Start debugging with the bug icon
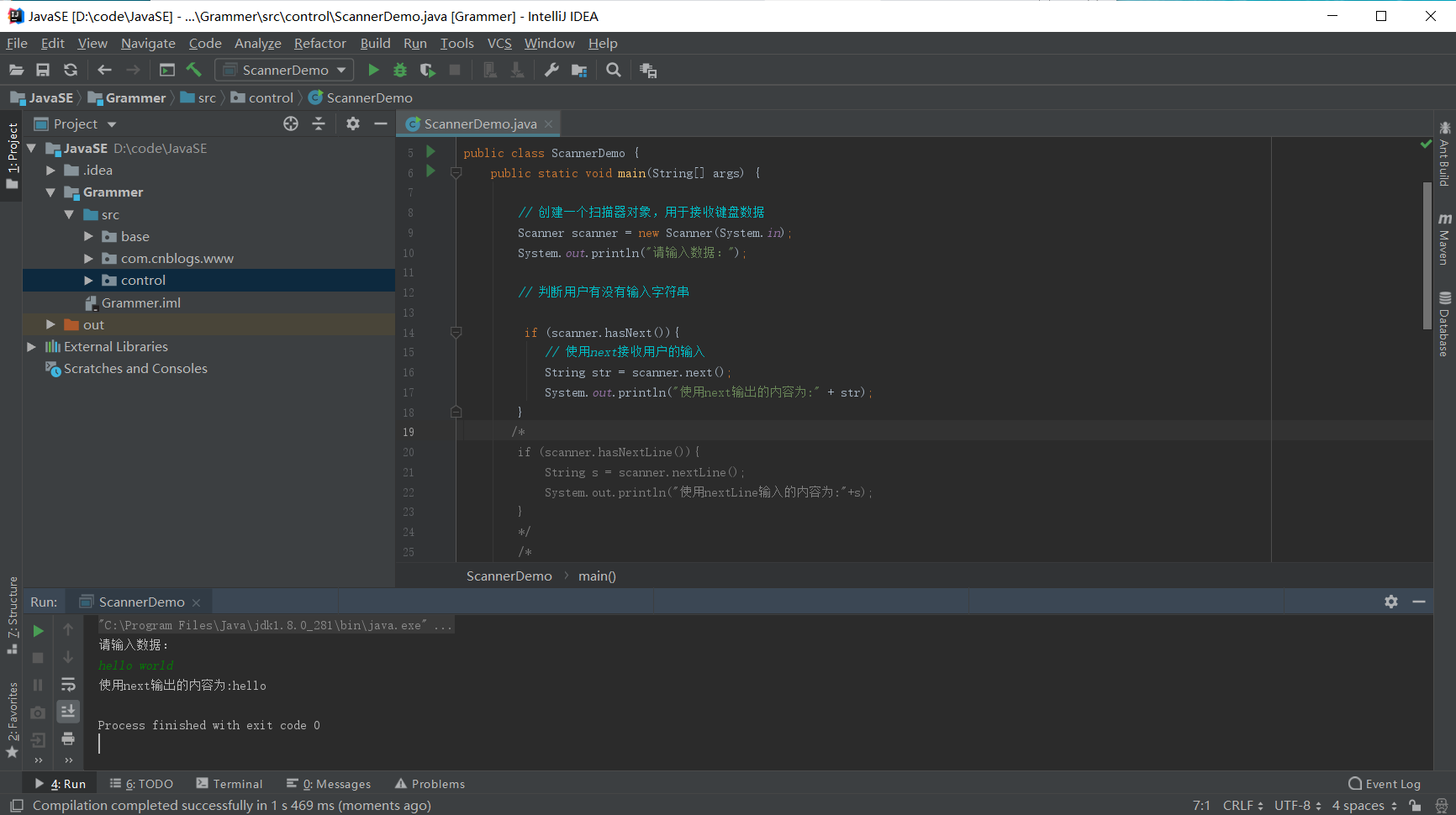This screenshot has width=1456, height=815. click(x=400, y=71)
